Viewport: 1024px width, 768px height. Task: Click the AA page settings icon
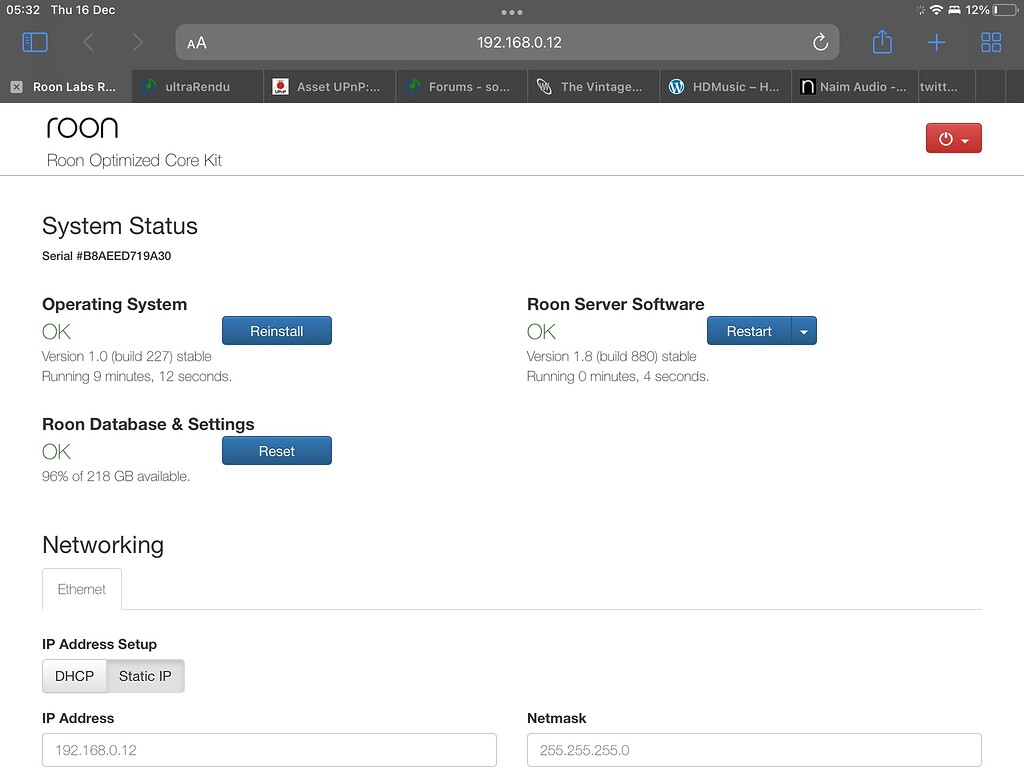[x=196, y=42]
